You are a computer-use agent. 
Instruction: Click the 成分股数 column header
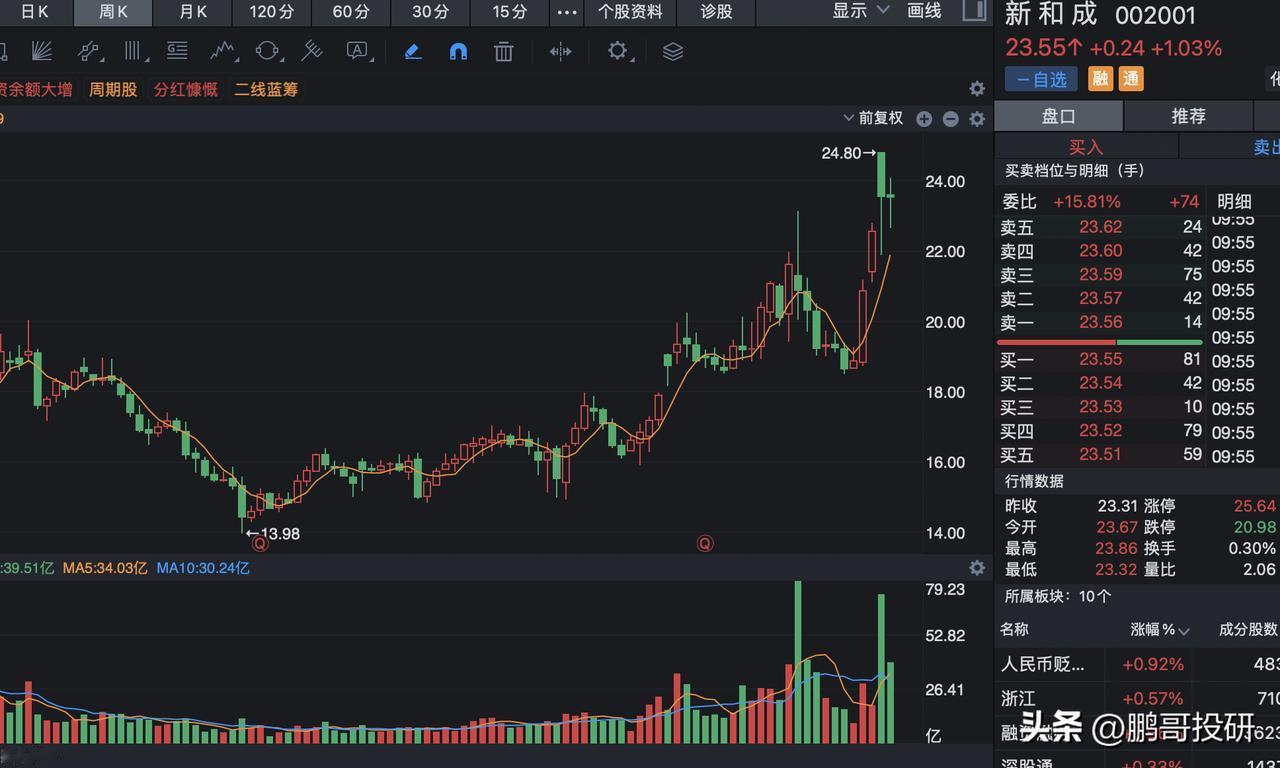[x=1248, y=629]
